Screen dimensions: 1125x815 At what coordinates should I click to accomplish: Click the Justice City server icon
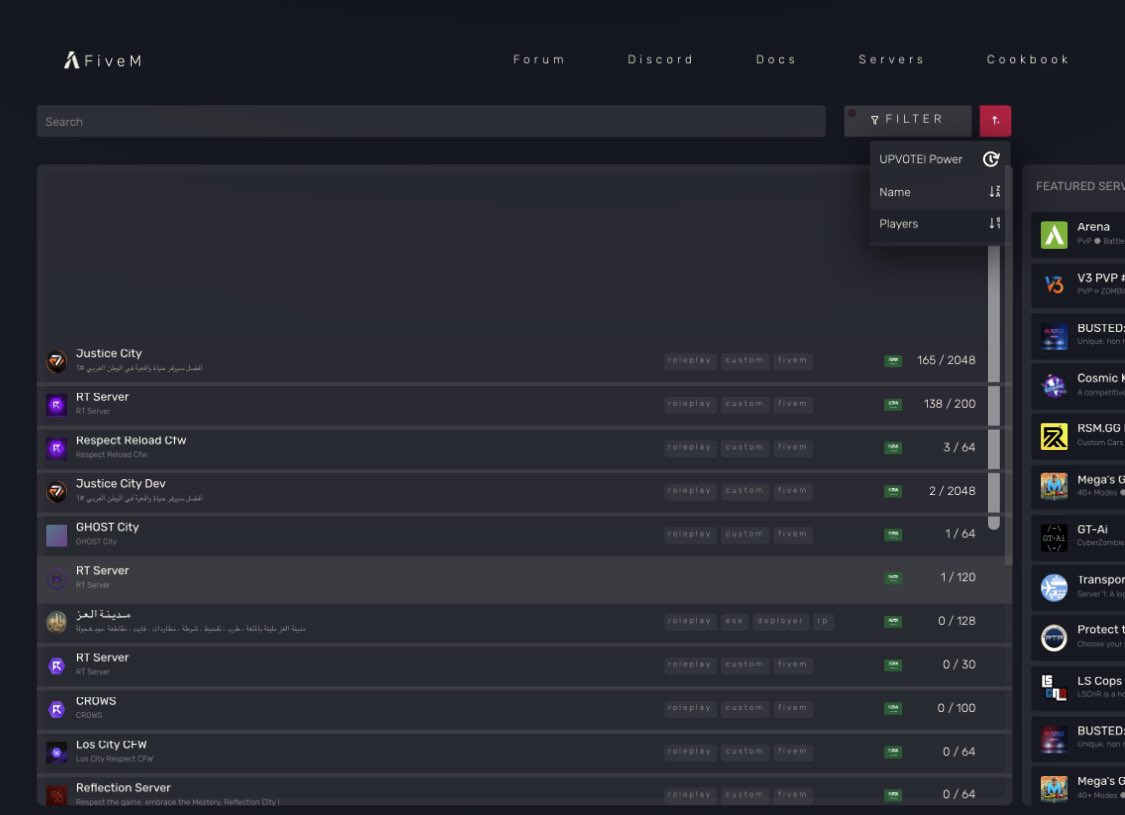(57, 361)
